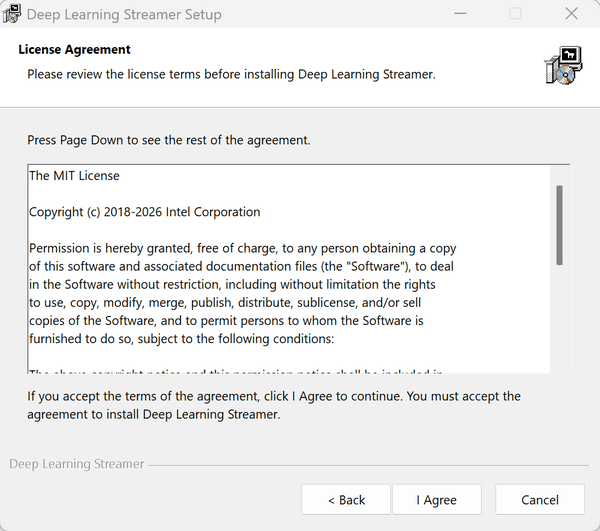600x531 pixels.
Task: Click the "The MIT License" line
Action: point(74,176)
